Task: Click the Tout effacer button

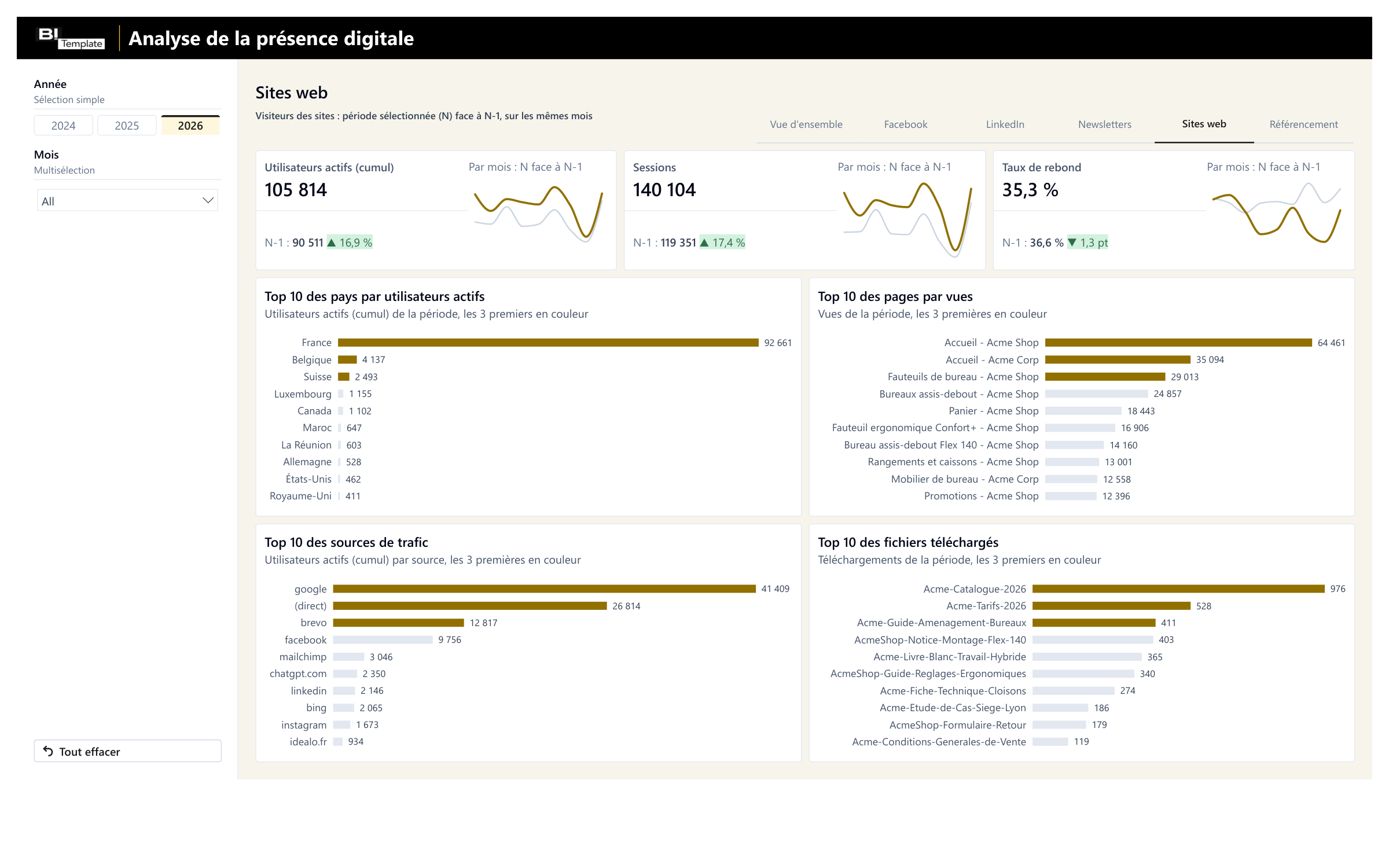Action: coord(127,751)
